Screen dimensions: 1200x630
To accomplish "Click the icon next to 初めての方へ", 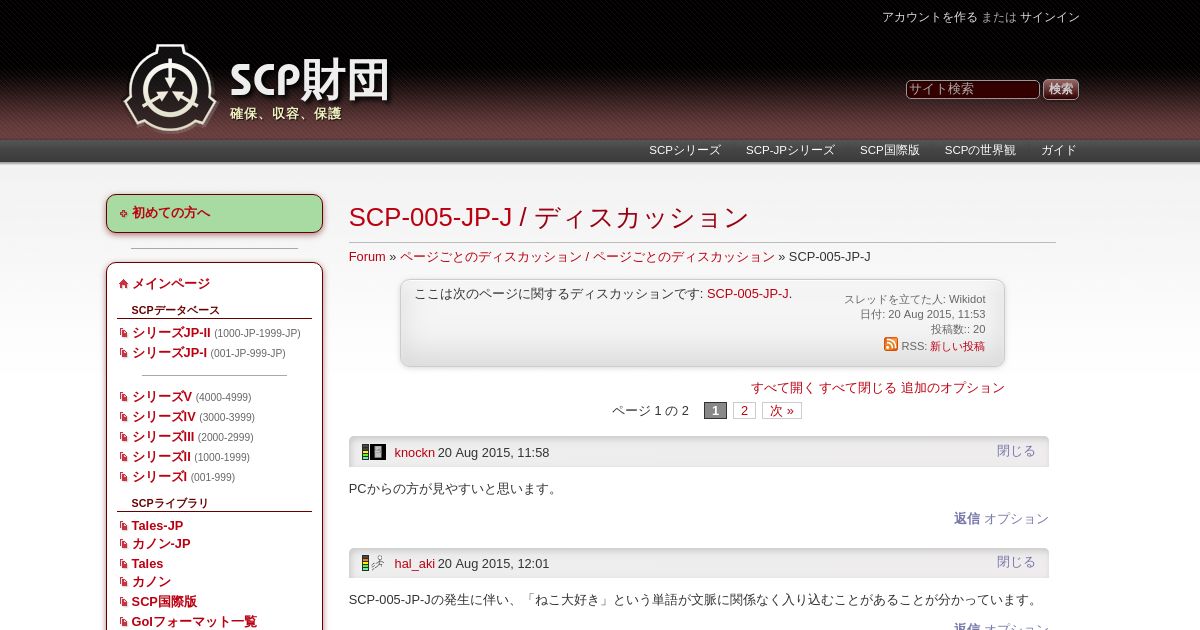I will pos(124,213).
